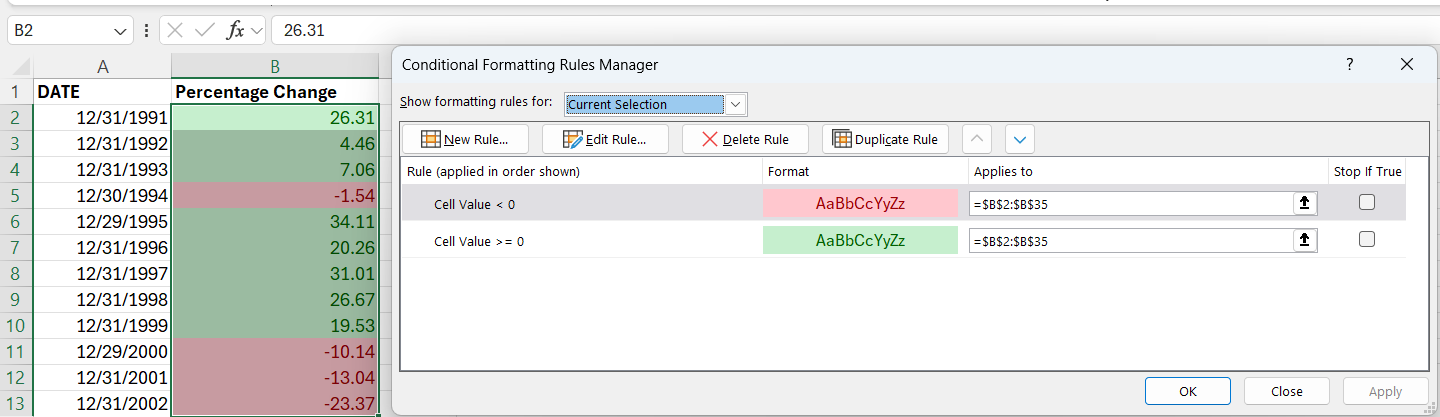Close the Rules Manager dialog with X

click(1407, 64)
